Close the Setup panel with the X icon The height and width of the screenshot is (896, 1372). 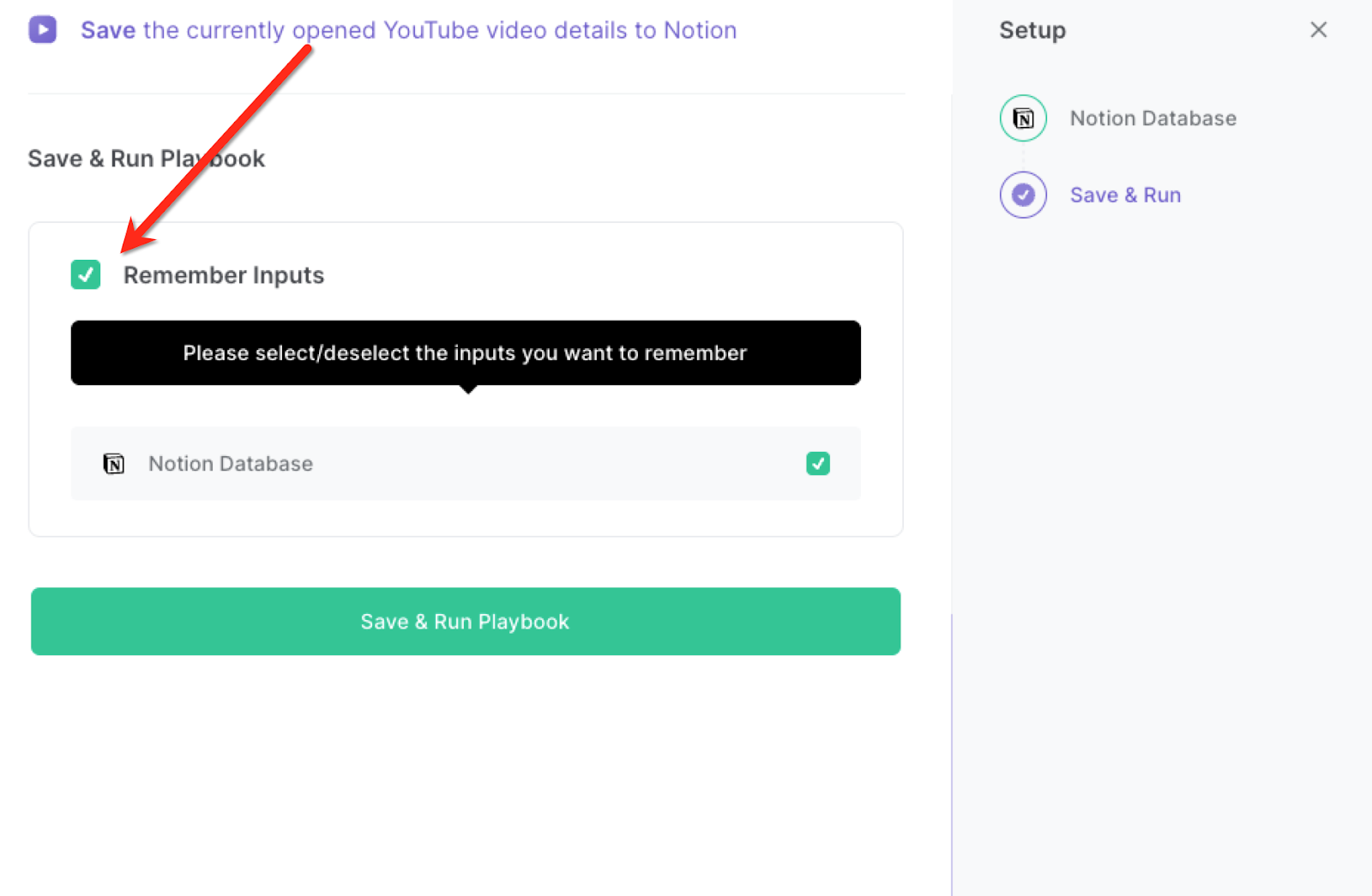click(x=1317, y=29)
